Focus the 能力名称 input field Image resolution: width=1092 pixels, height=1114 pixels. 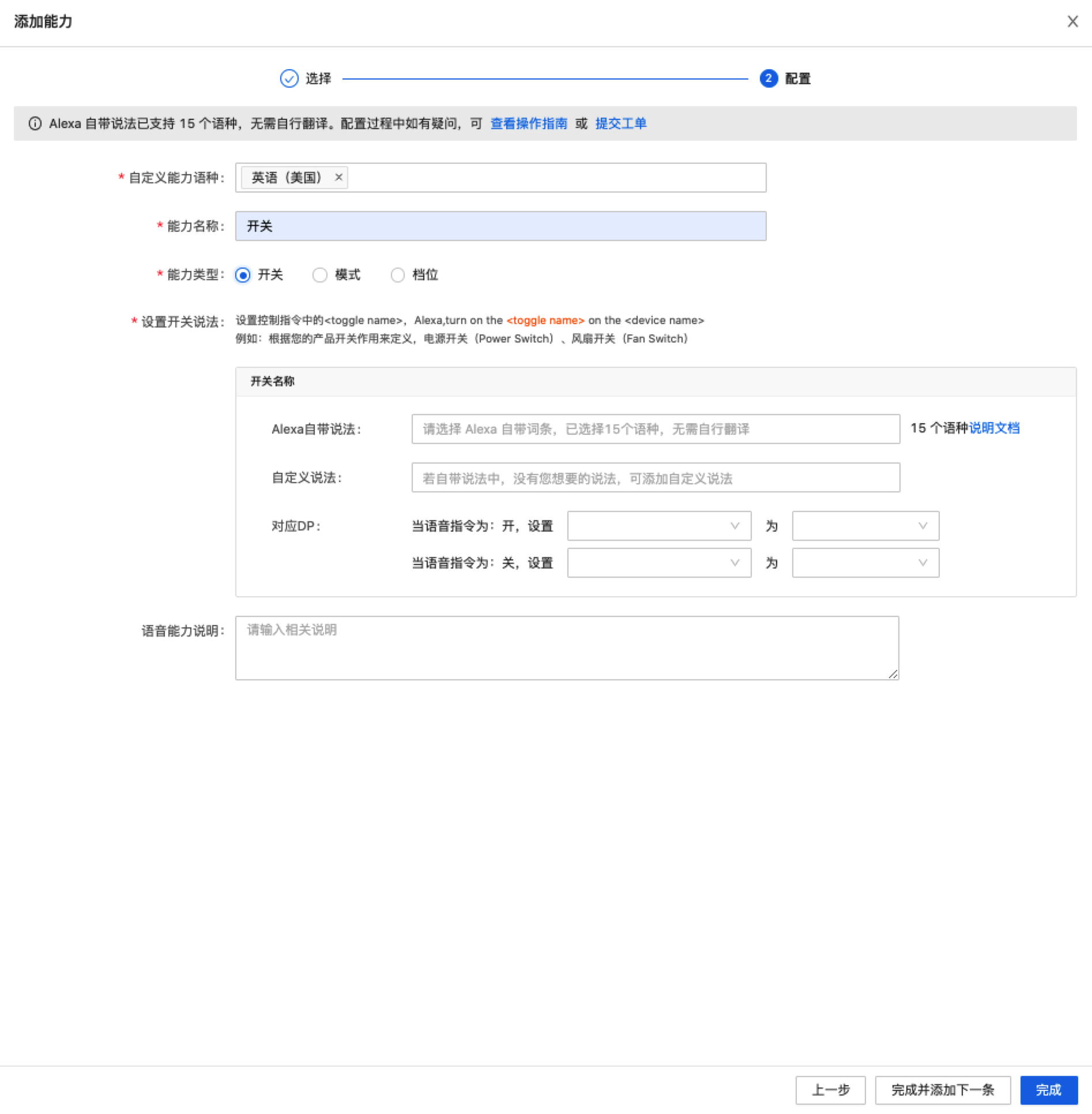coord(500,226)
